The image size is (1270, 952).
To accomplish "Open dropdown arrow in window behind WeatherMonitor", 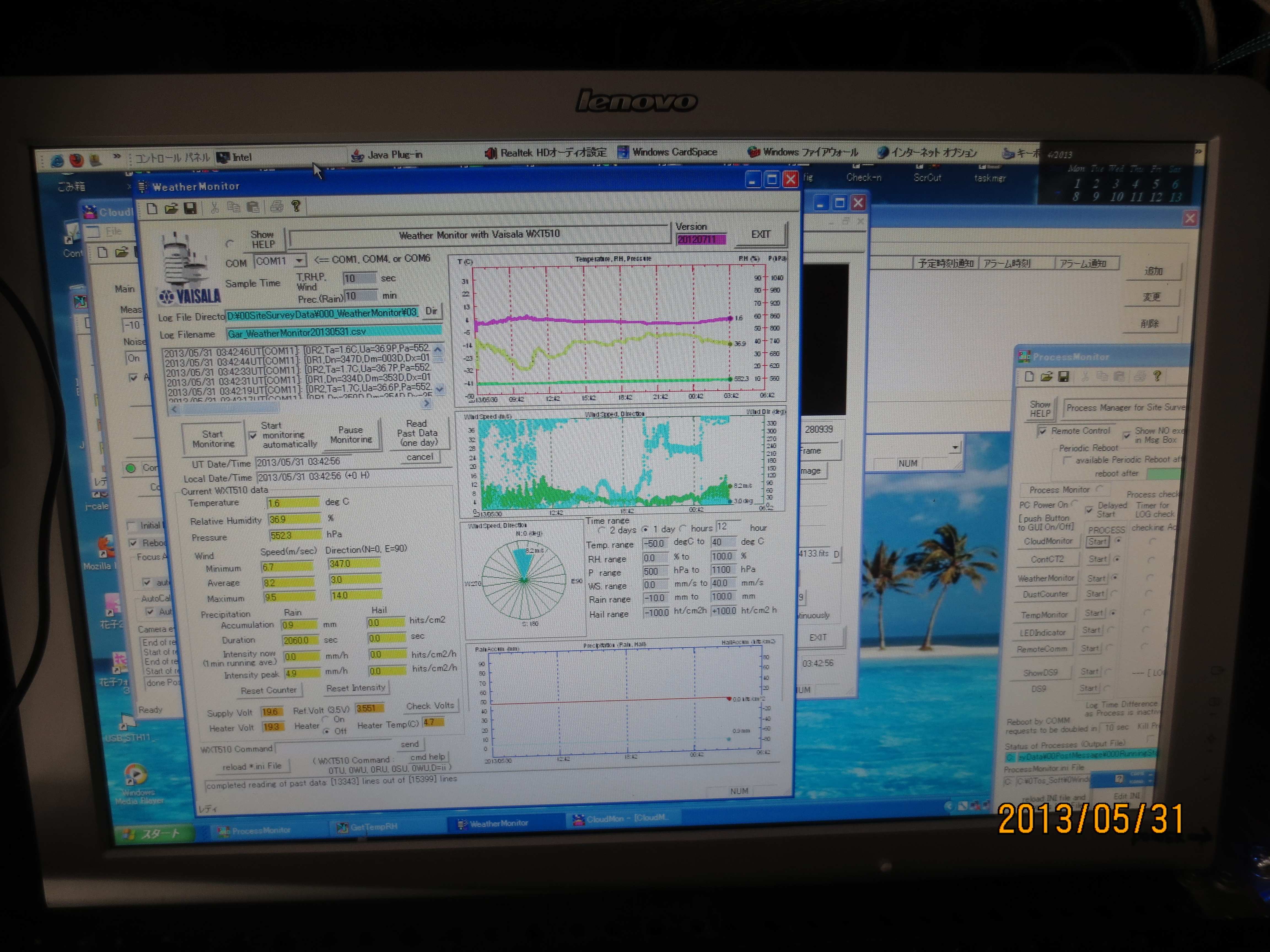I will click(x=955, y=447).
